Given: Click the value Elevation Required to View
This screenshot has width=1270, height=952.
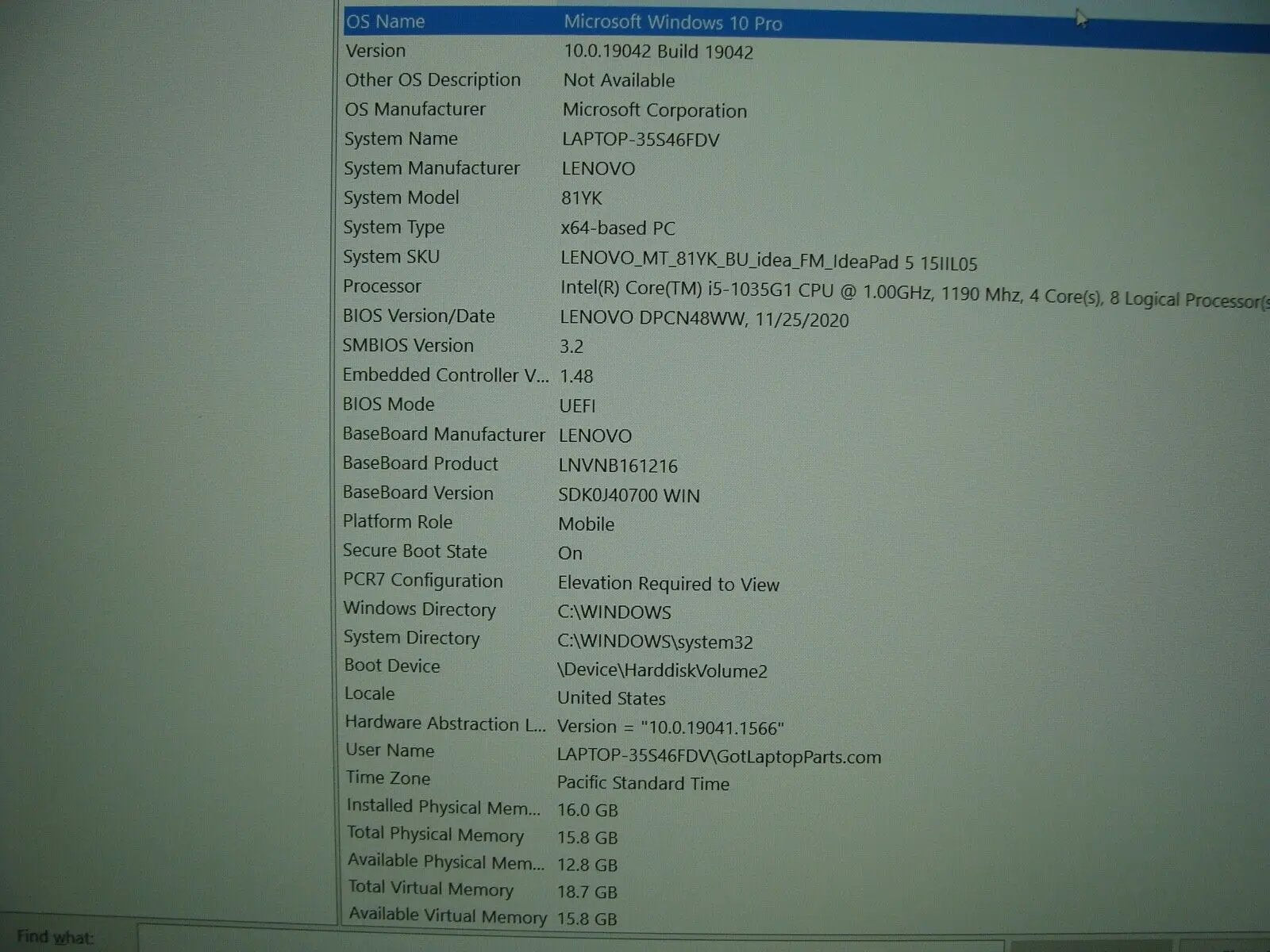Looking at the screenshot, I should (668, 584).
